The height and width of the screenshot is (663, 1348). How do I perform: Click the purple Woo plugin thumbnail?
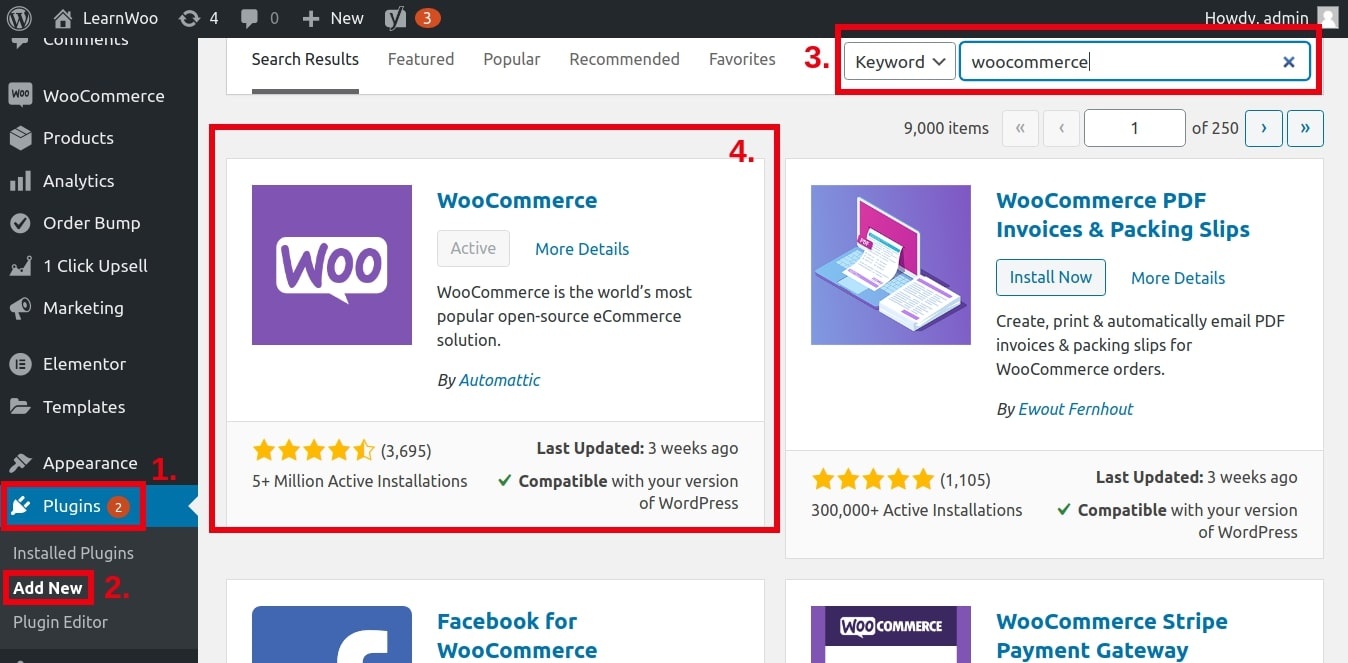pos(332,265)
